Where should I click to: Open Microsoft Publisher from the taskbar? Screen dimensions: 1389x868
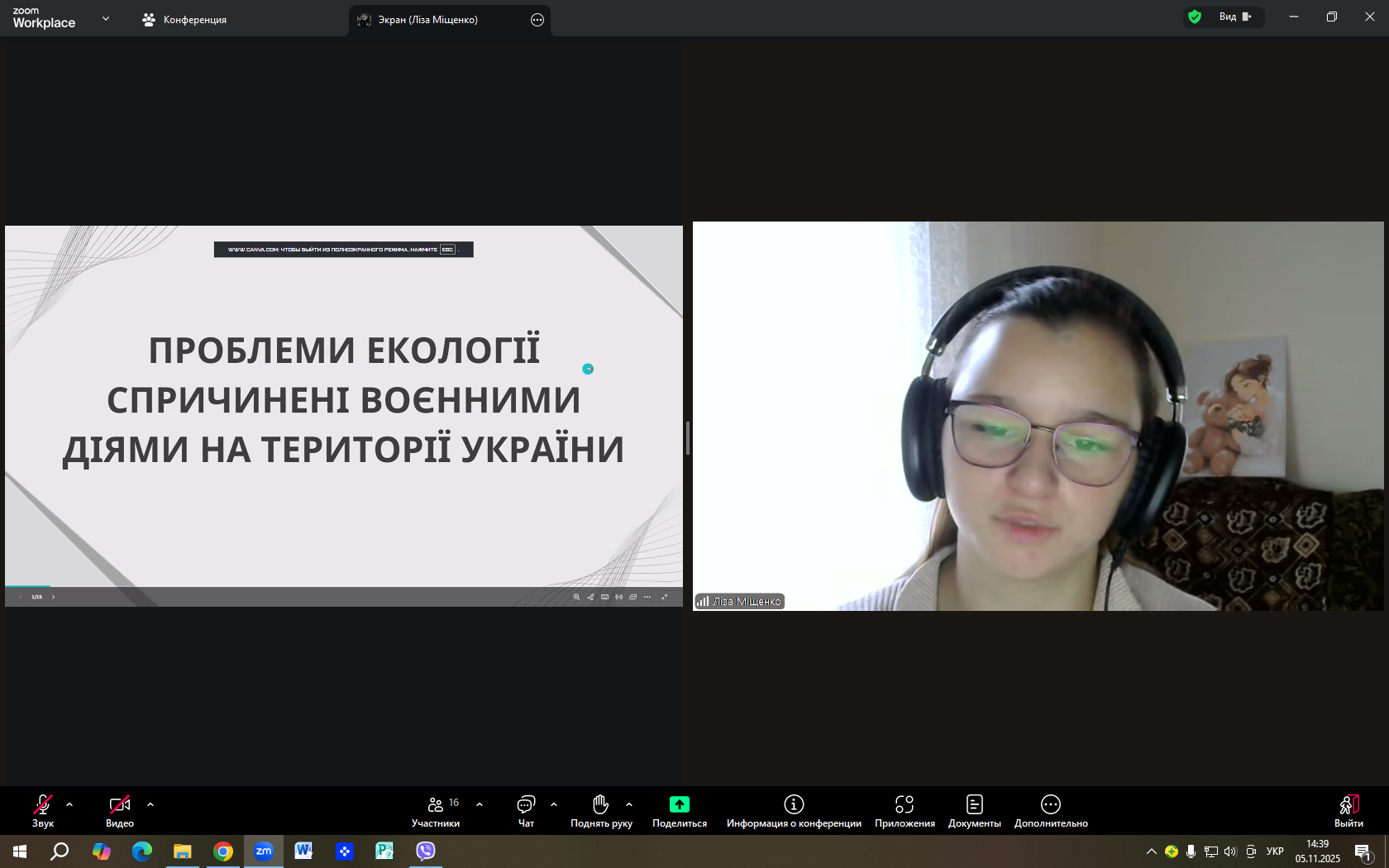(384, 851)
